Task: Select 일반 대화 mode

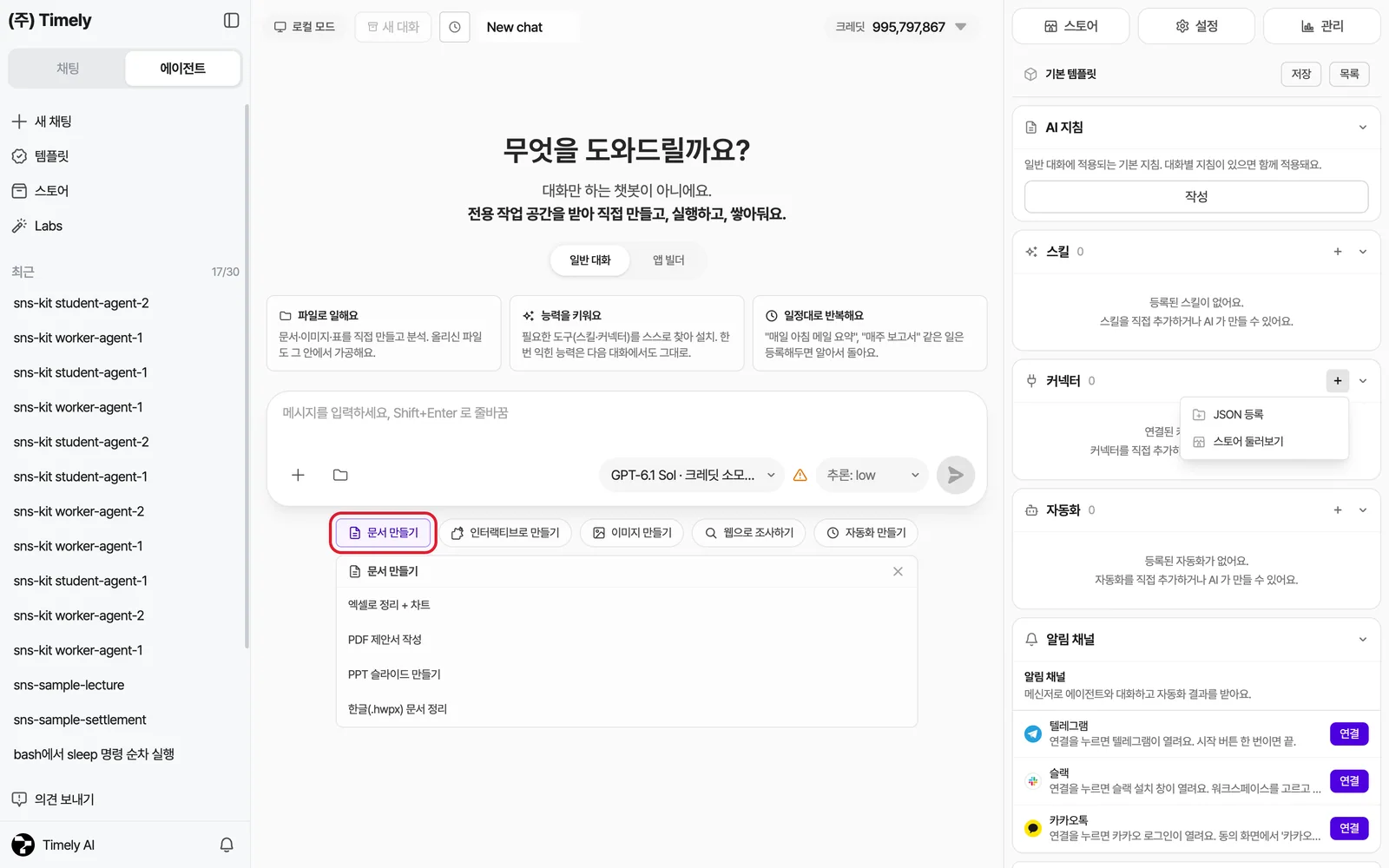Action: click(x=590, y=260)
